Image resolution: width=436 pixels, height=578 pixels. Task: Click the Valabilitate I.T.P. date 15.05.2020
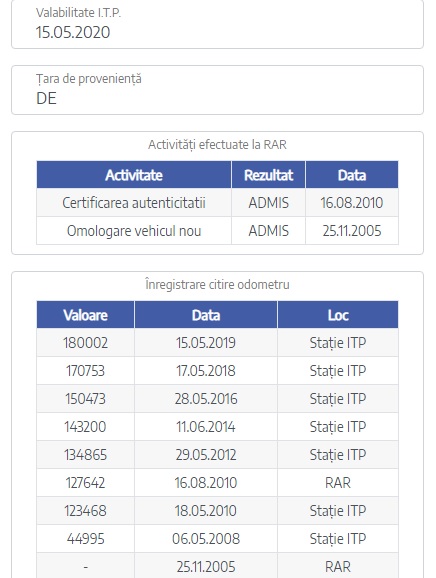point(73,32)
